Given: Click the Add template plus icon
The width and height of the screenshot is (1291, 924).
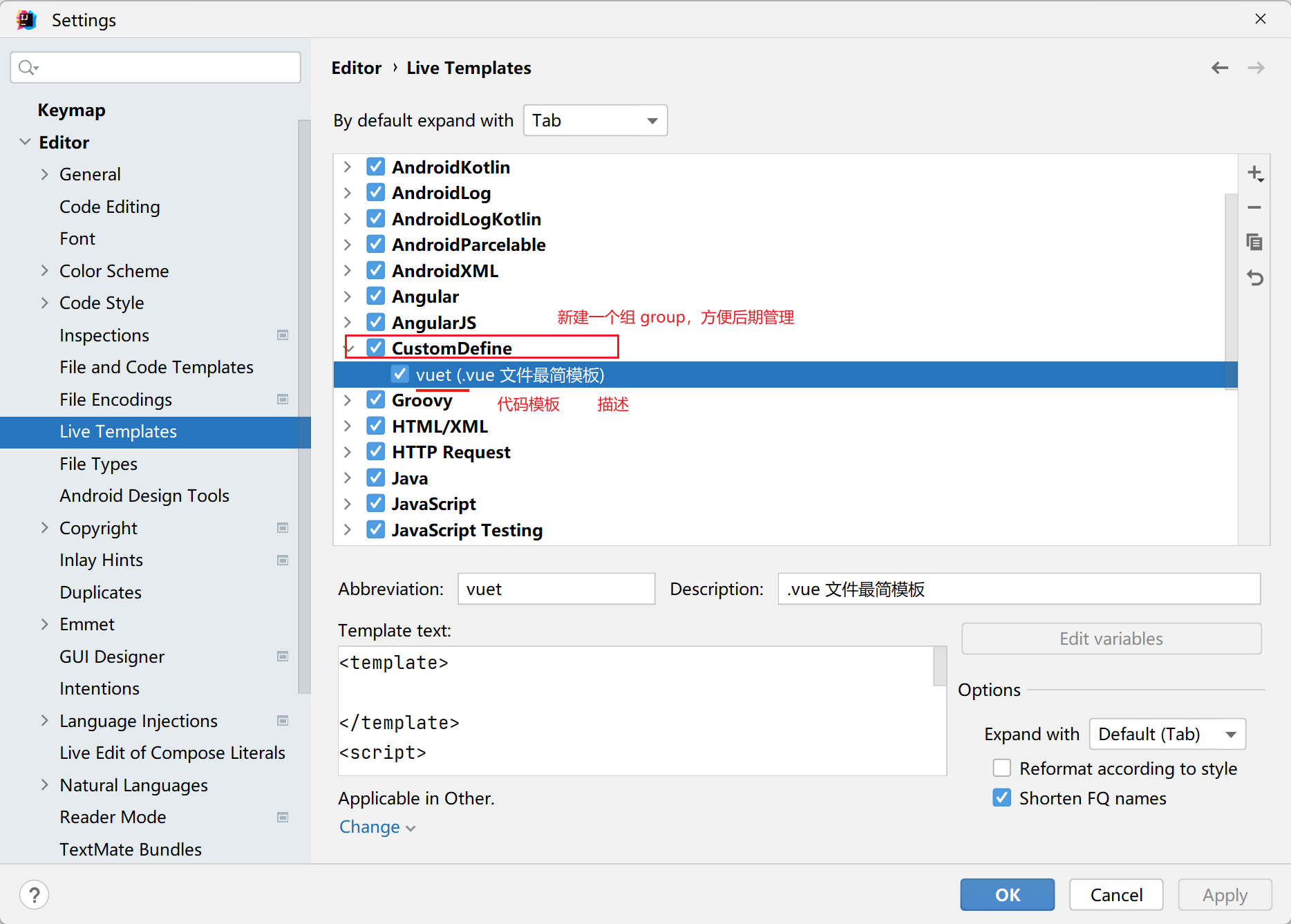Looking at the screenshot, I should click(1254, 173).
